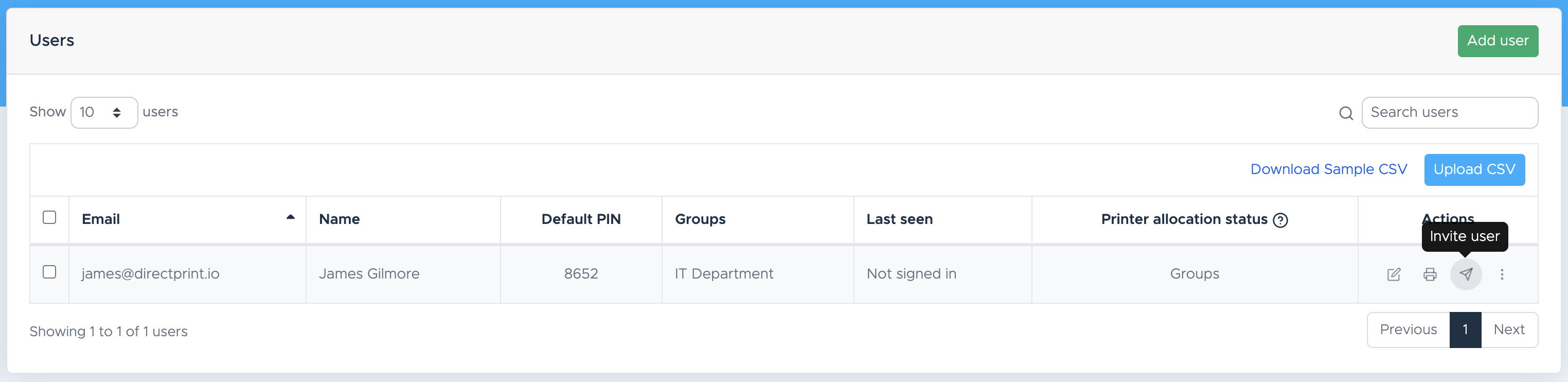Viewport: 1568px width, 382px height.
Task: Click the printer icon for James Gilmore
Action: click(1430, 274)
